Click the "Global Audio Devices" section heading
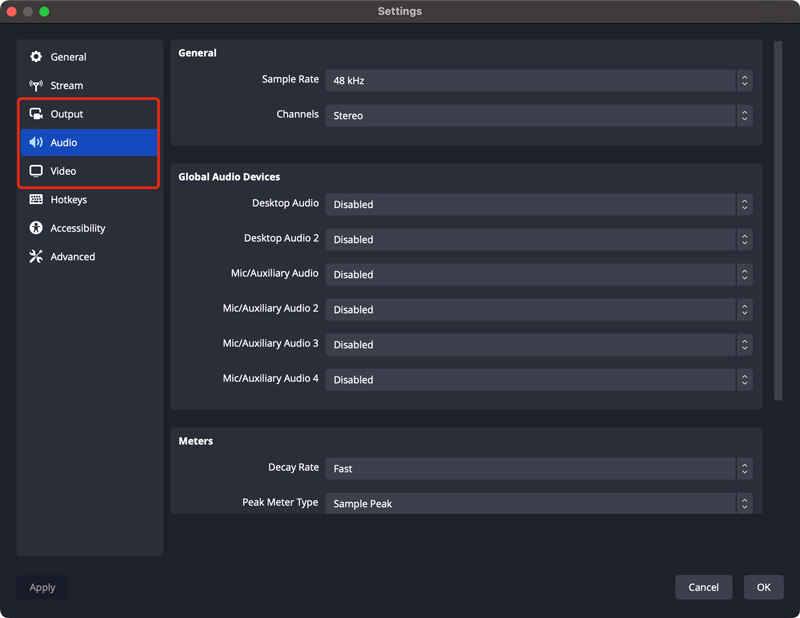Viewport: 800px width, 618px height. pos(229,177)
